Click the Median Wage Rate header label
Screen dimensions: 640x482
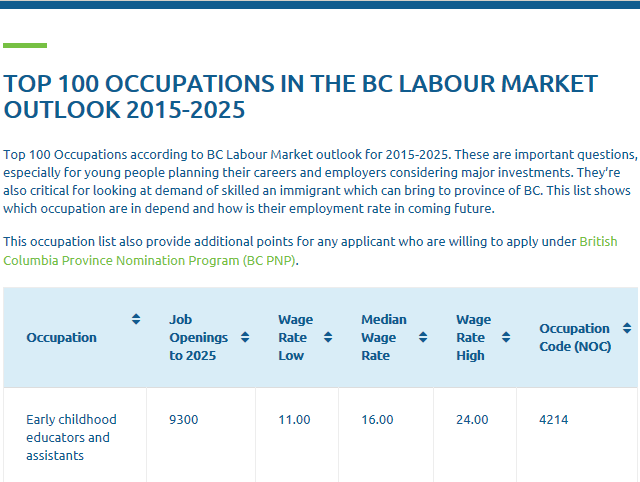[x=384, y=338]
